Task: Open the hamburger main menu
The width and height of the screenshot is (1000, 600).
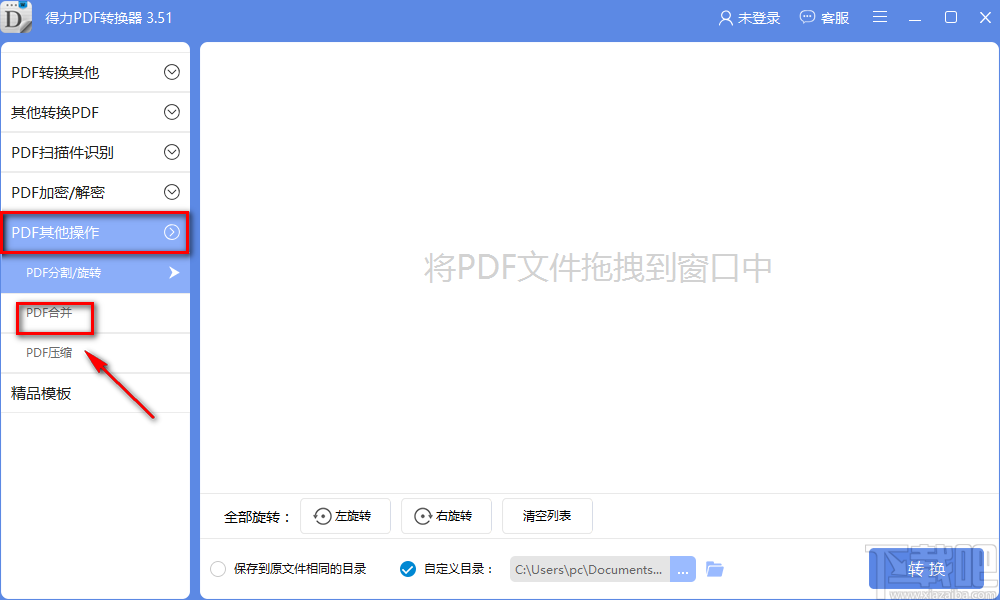Action: (880, 17)
